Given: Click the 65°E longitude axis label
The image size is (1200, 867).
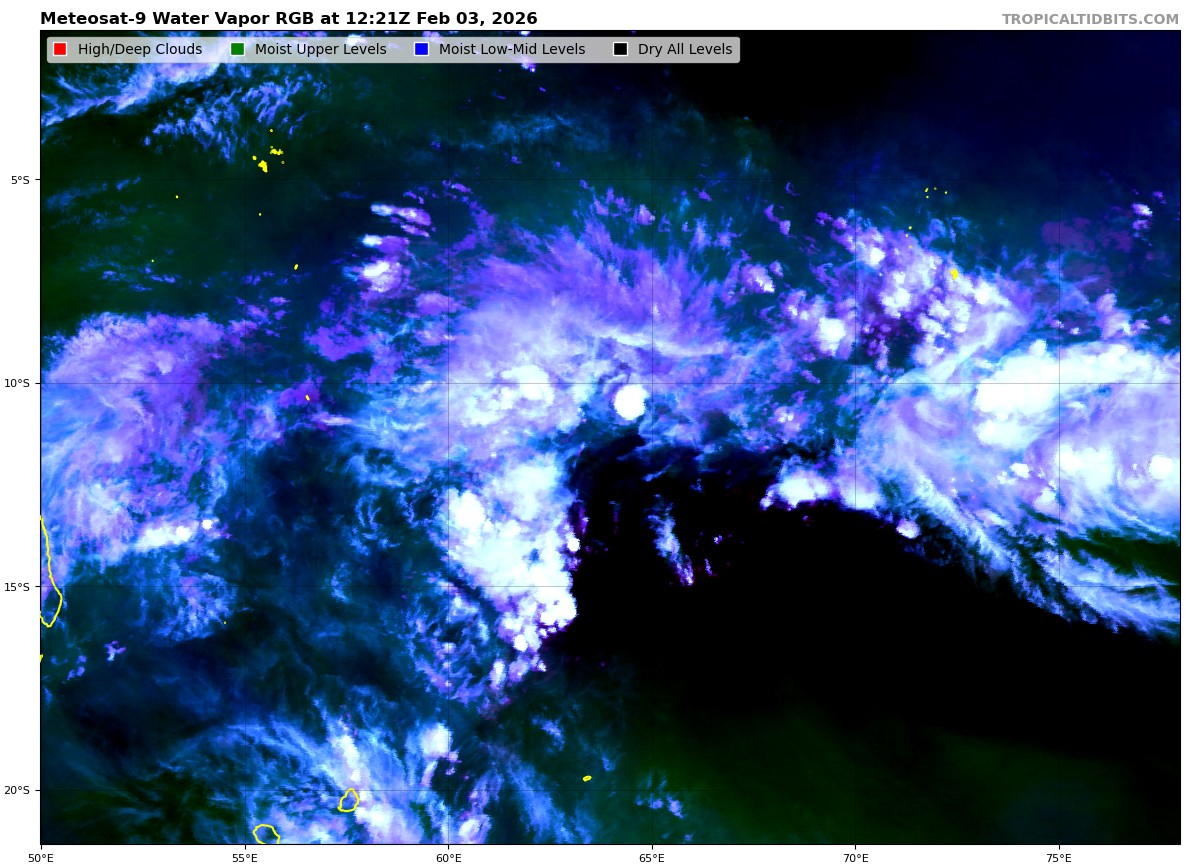Looking at the screenshot, I should pyautogui.click(x=652, y=858).
